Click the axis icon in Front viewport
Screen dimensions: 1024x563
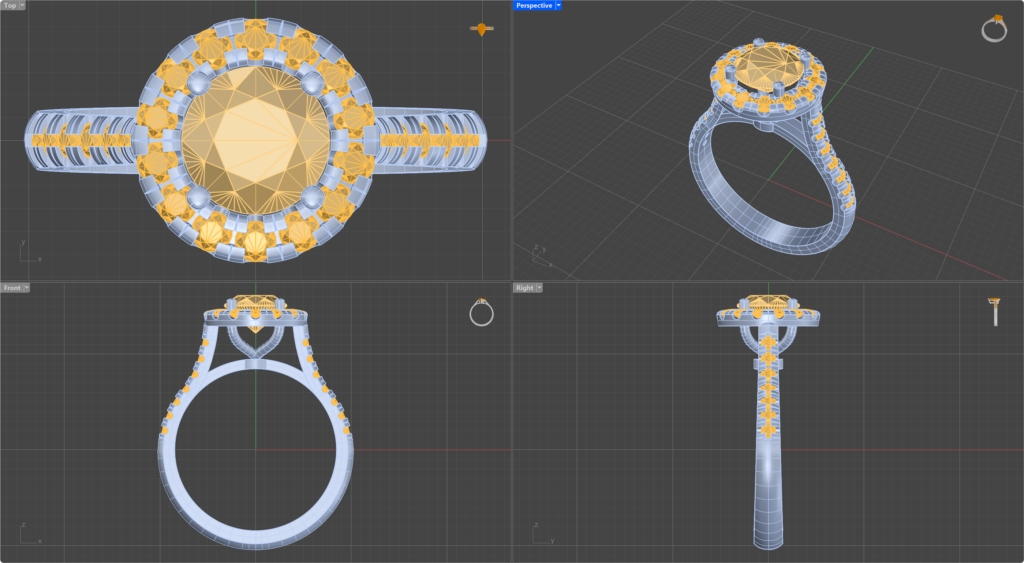[27, 533]
